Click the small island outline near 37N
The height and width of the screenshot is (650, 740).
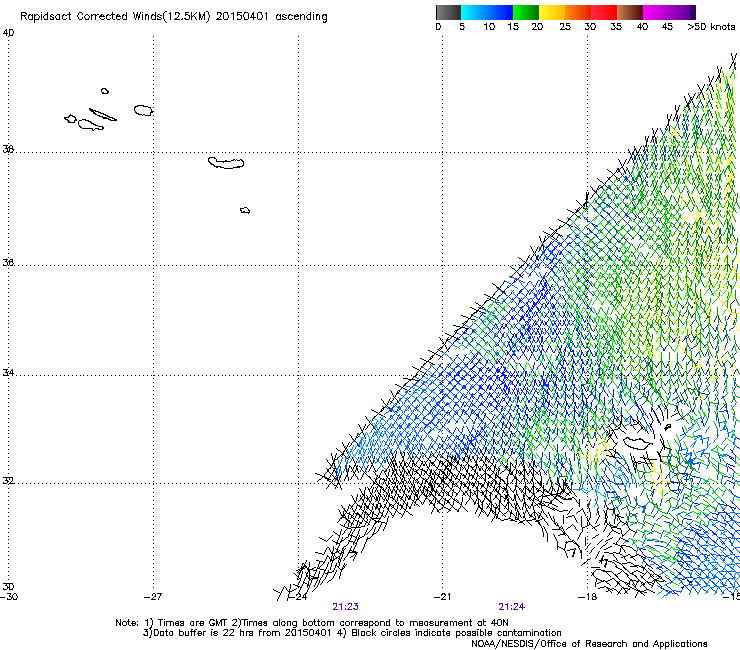click(245, 211)
